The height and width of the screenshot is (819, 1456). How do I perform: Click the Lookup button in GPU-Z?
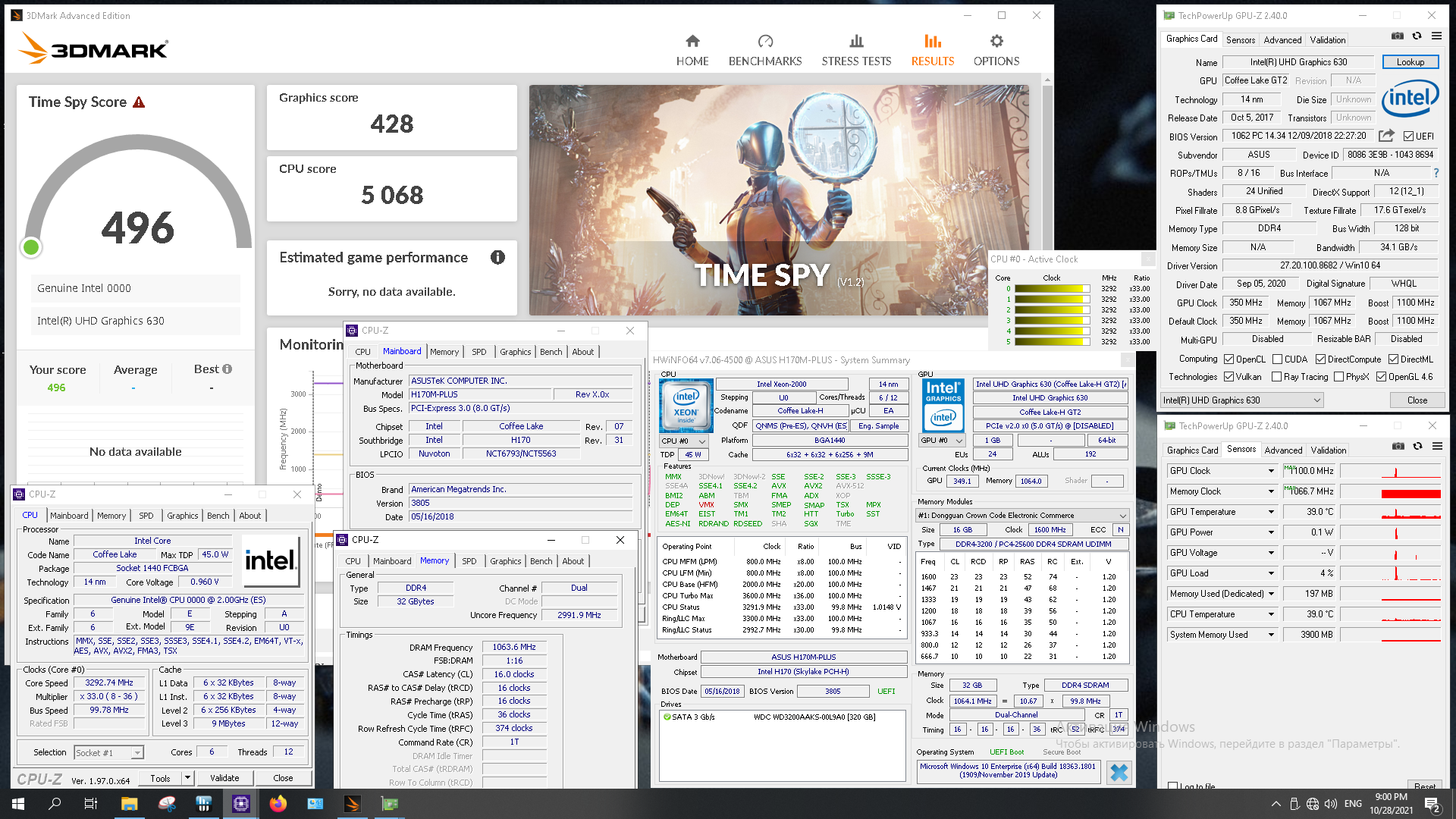1410,62
